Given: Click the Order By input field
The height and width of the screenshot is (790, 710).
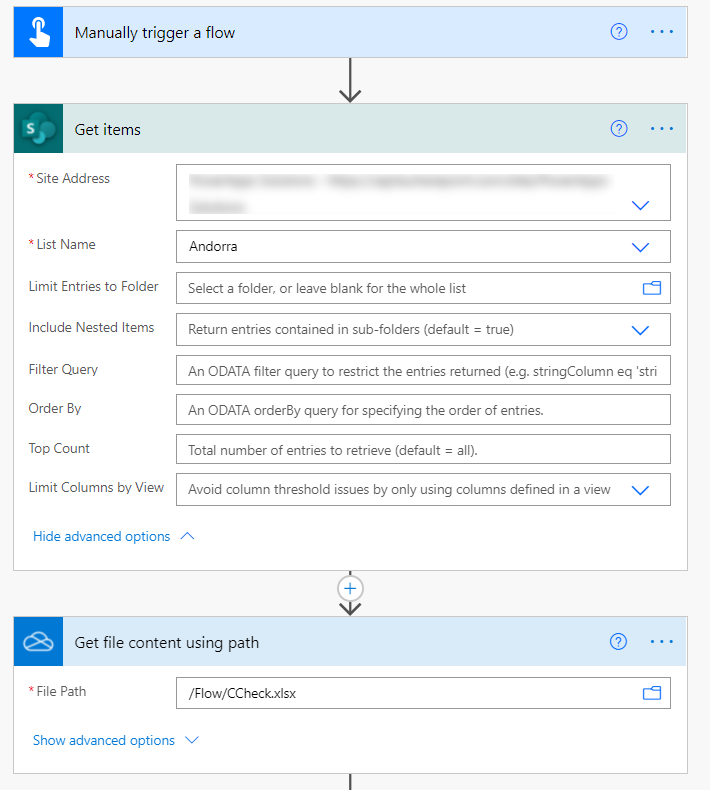Looking at the screenshot, I should (423, 410).
